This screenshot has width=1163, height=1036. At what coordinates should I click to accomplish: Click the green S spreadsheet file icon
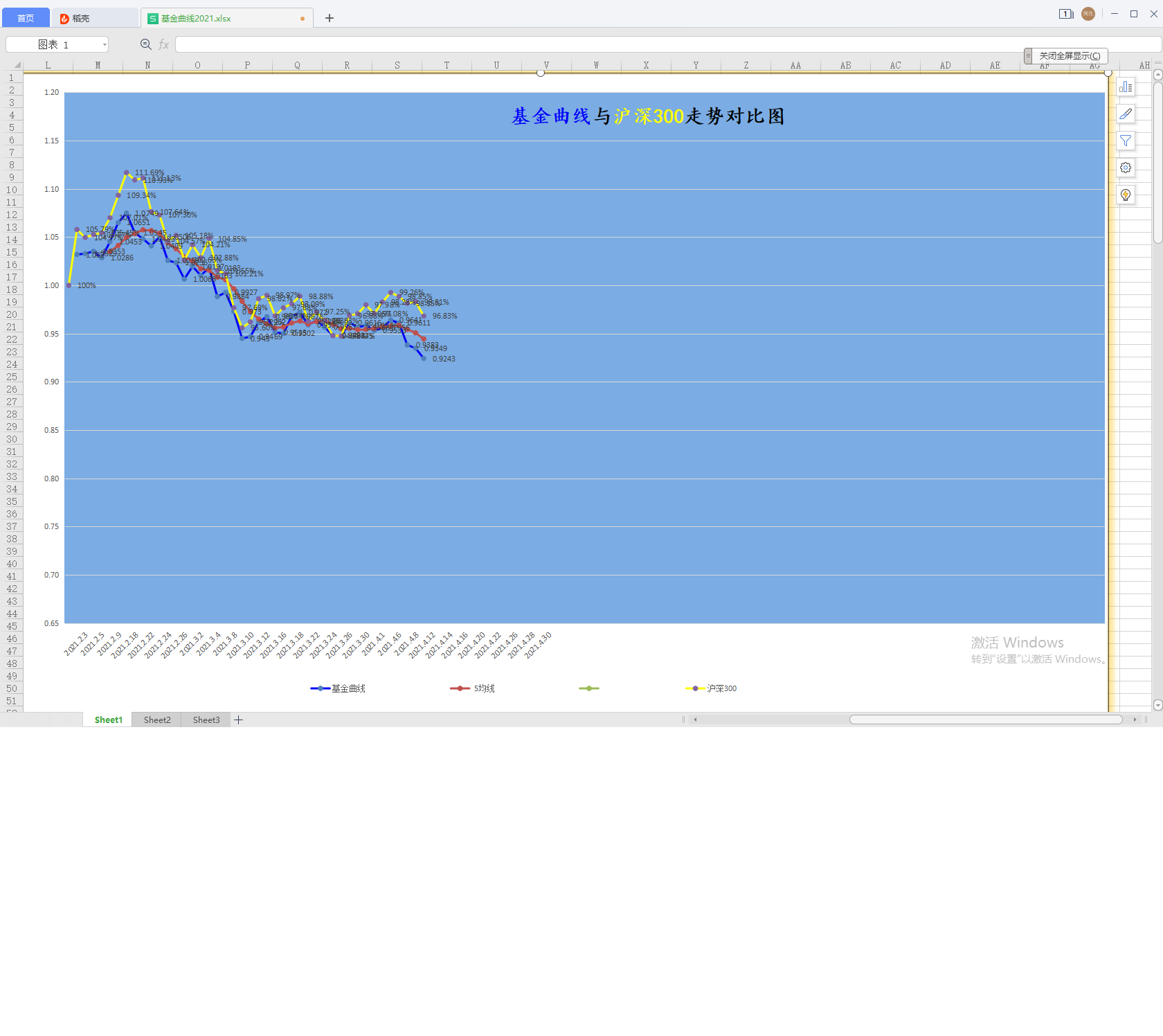tap(153, 19)
